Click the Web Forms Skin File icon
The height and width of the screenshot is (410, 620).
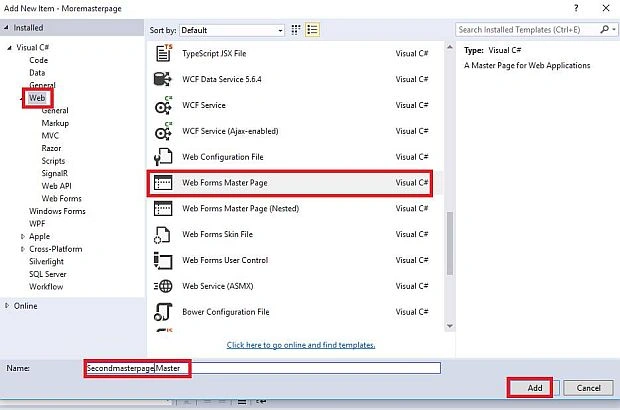(162, 234)
